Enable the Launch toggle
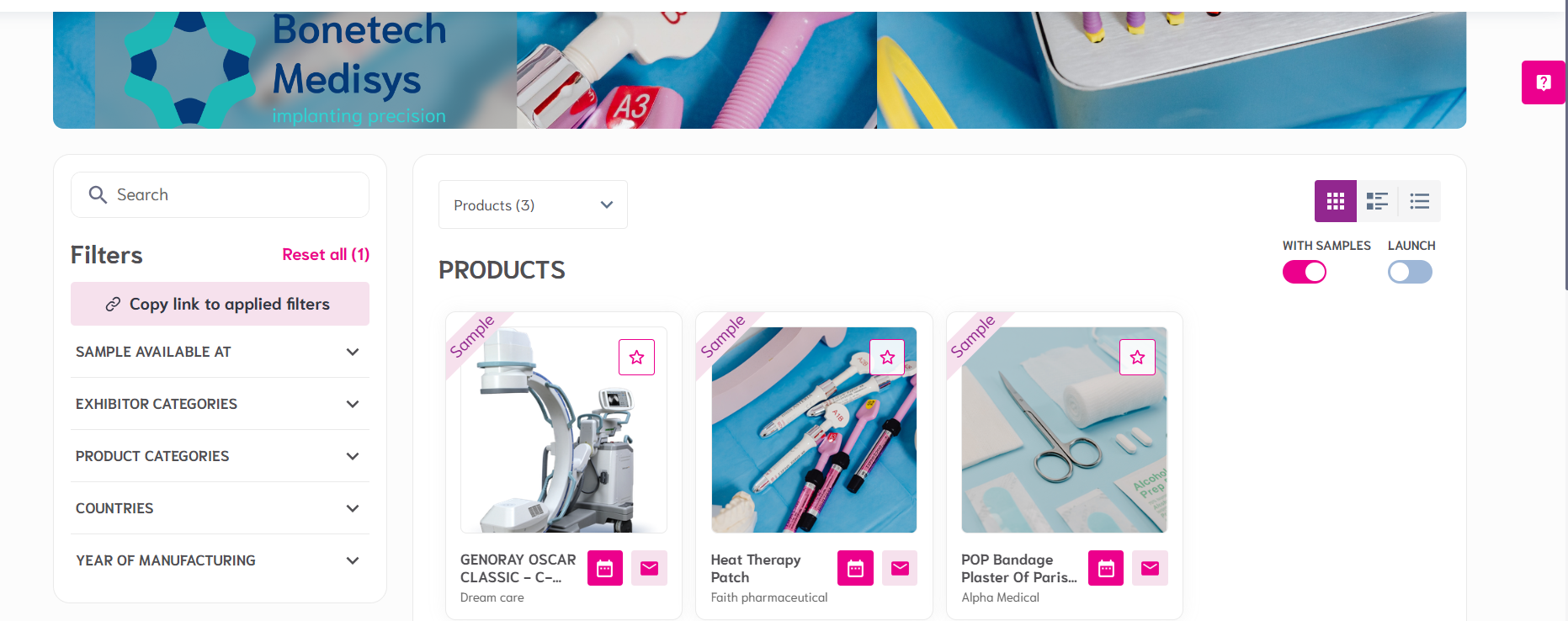The image size is (1568, 621). (x=1410, y=272)
